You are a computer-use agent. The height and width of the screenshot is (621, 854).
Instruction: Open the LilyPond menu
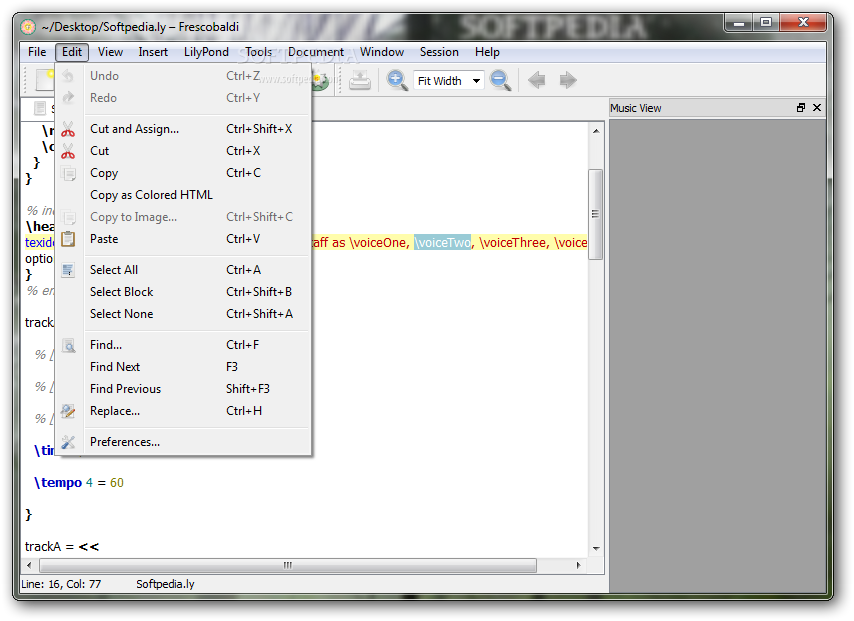coord(206,52)
